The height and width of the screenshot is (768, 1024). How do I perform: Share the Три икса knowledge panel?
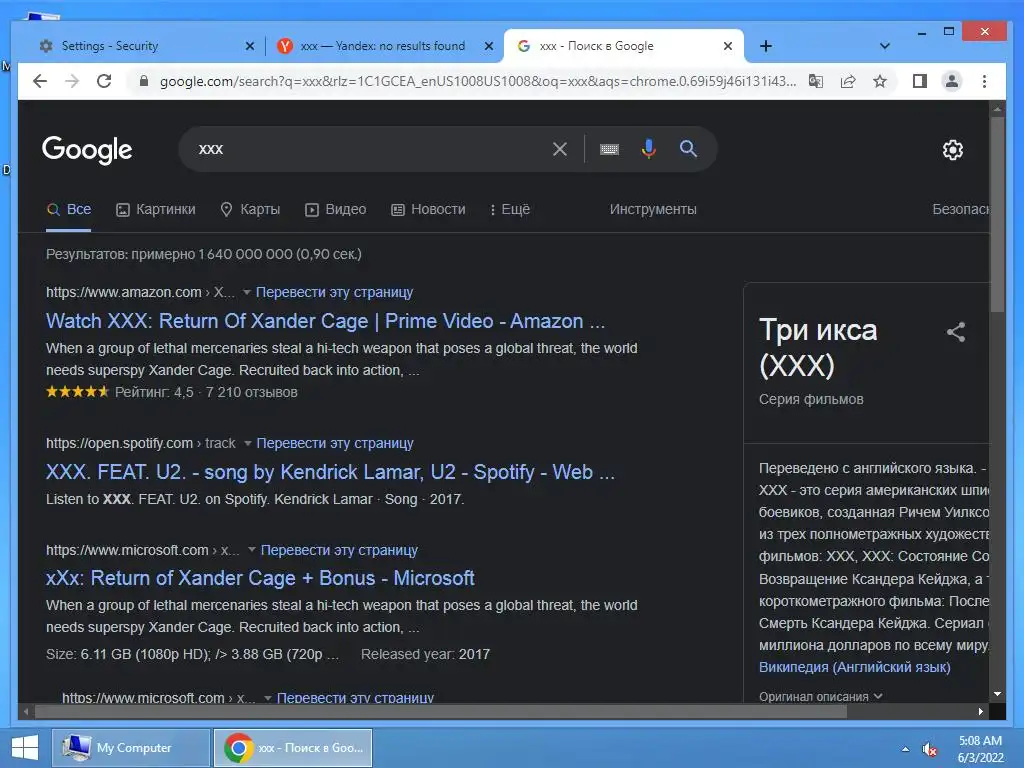tap(955, 332)
